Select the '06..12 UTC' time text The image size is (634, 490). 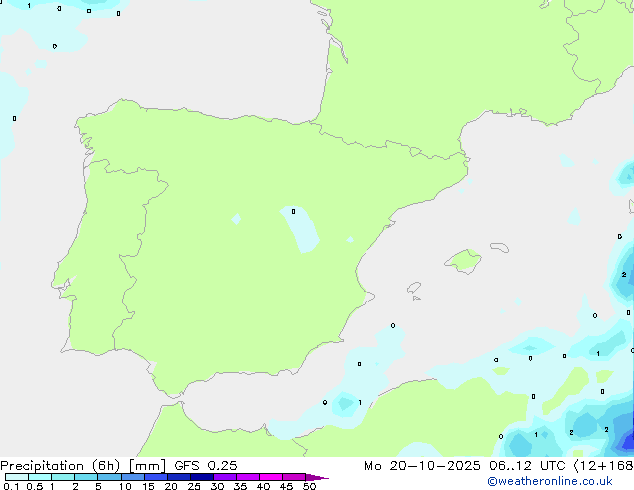(527, 466)
